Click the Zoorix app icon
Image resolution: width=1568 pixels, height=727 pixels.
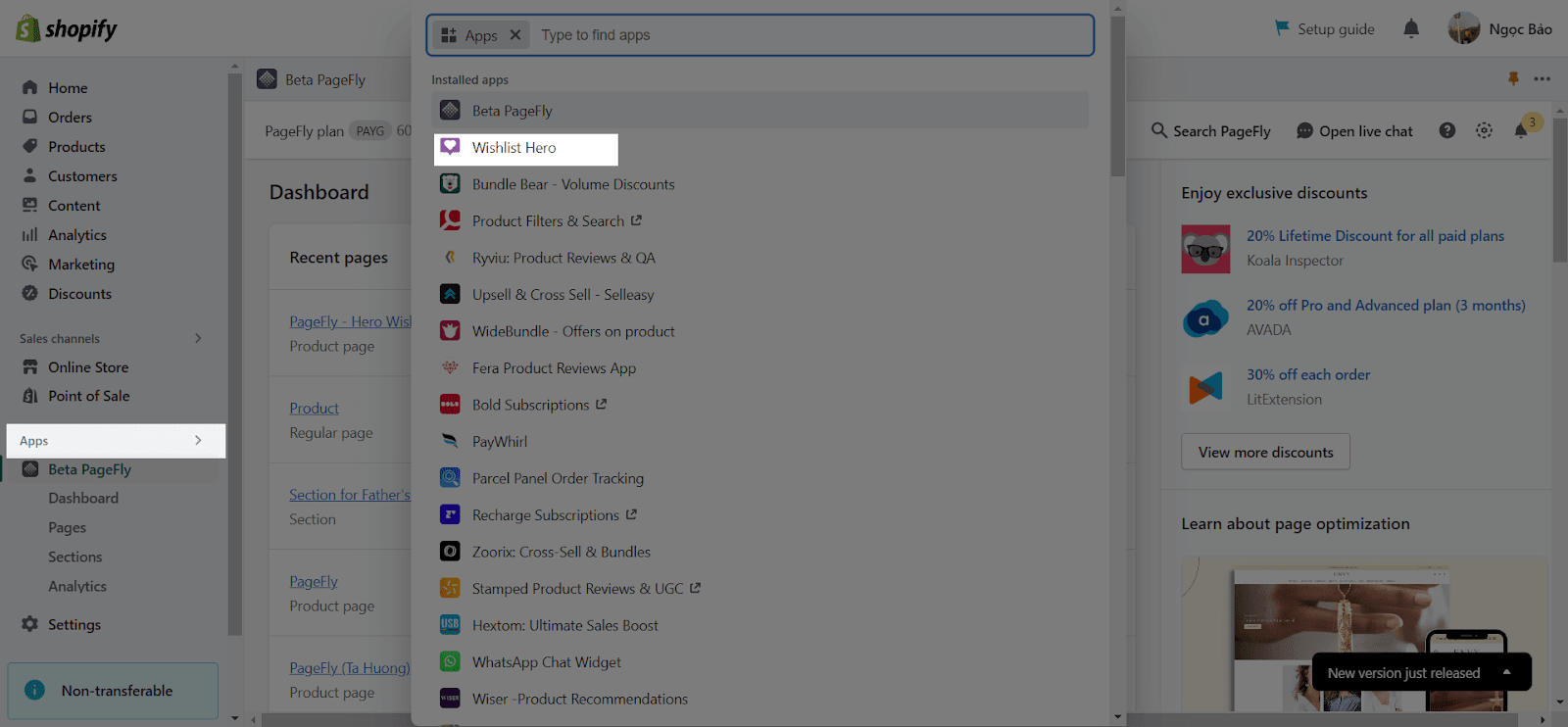coord(450,552)
